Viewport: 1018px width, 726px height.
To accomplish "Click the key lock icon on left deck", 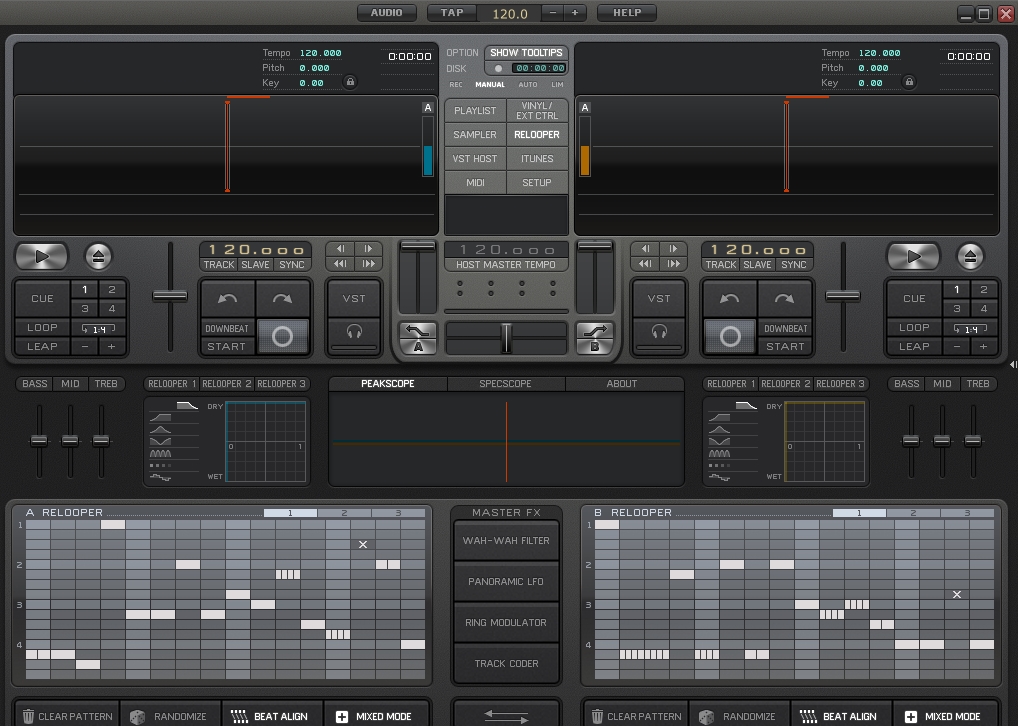I will coord(349,82).
